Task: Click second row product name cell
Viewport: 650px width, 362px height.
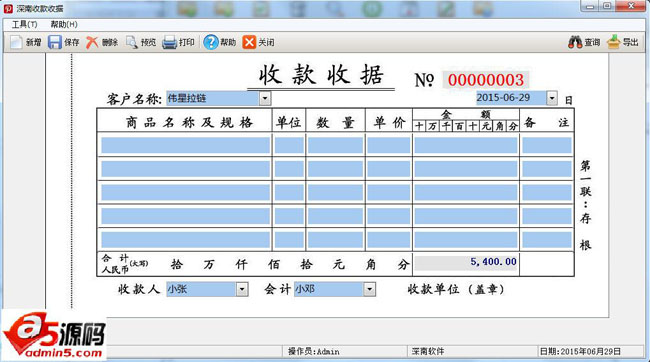Action: point(185,170)
